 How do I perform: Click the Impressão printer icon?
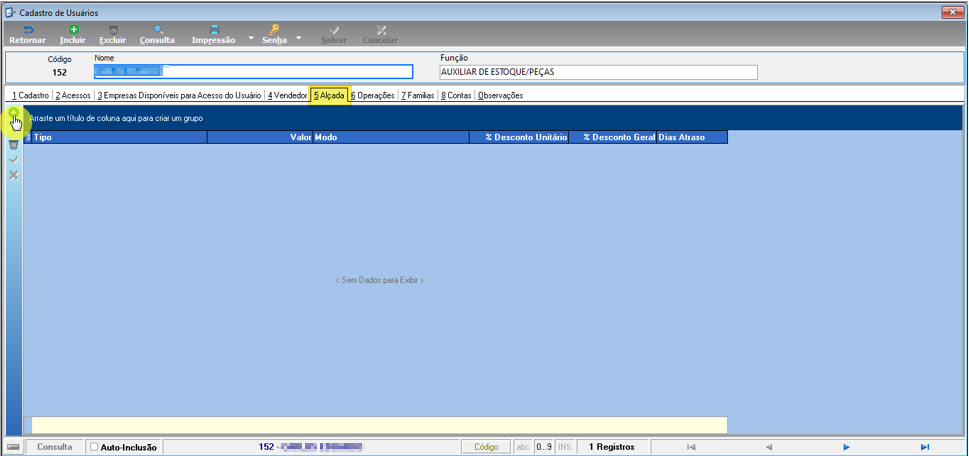tap(214, 29)
